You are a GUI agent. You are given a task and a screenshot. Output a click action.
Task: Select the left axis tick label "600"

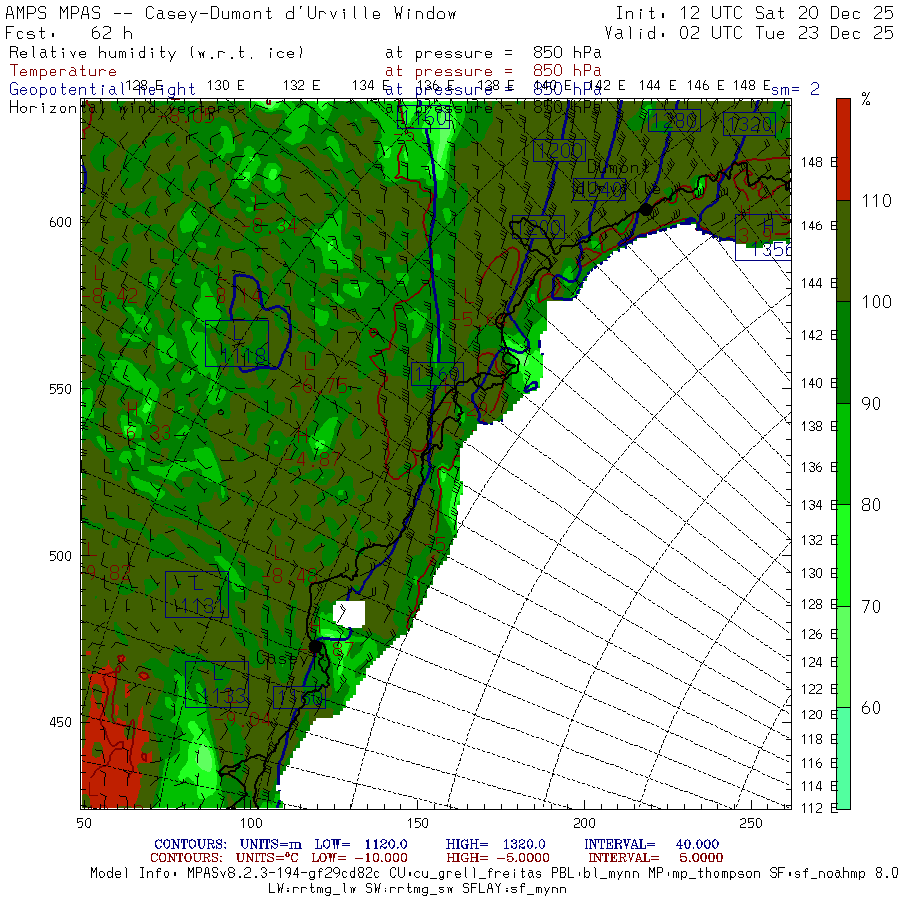[60, 222]
